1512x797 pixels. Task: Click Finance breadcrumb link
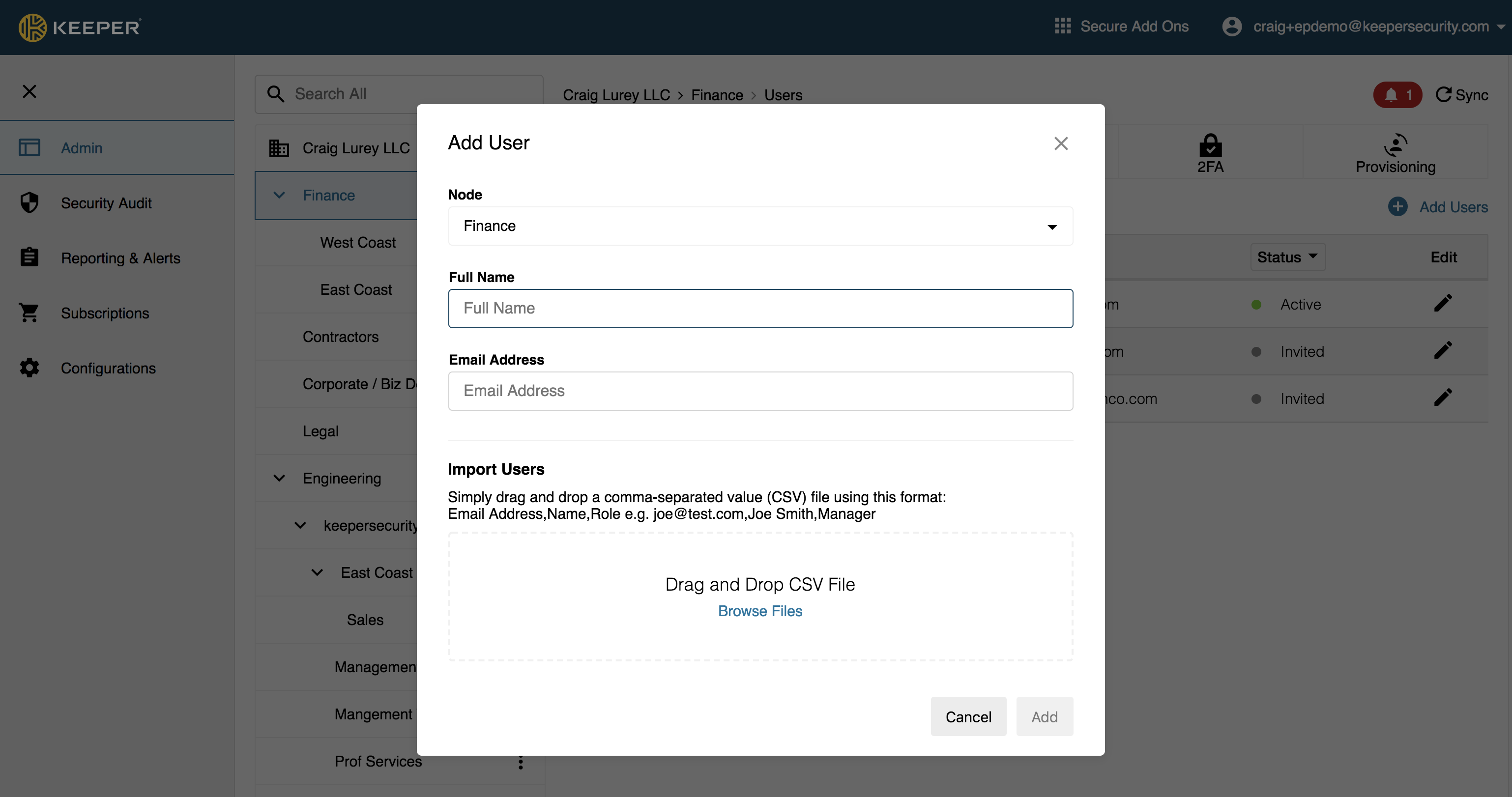(717, 94)
